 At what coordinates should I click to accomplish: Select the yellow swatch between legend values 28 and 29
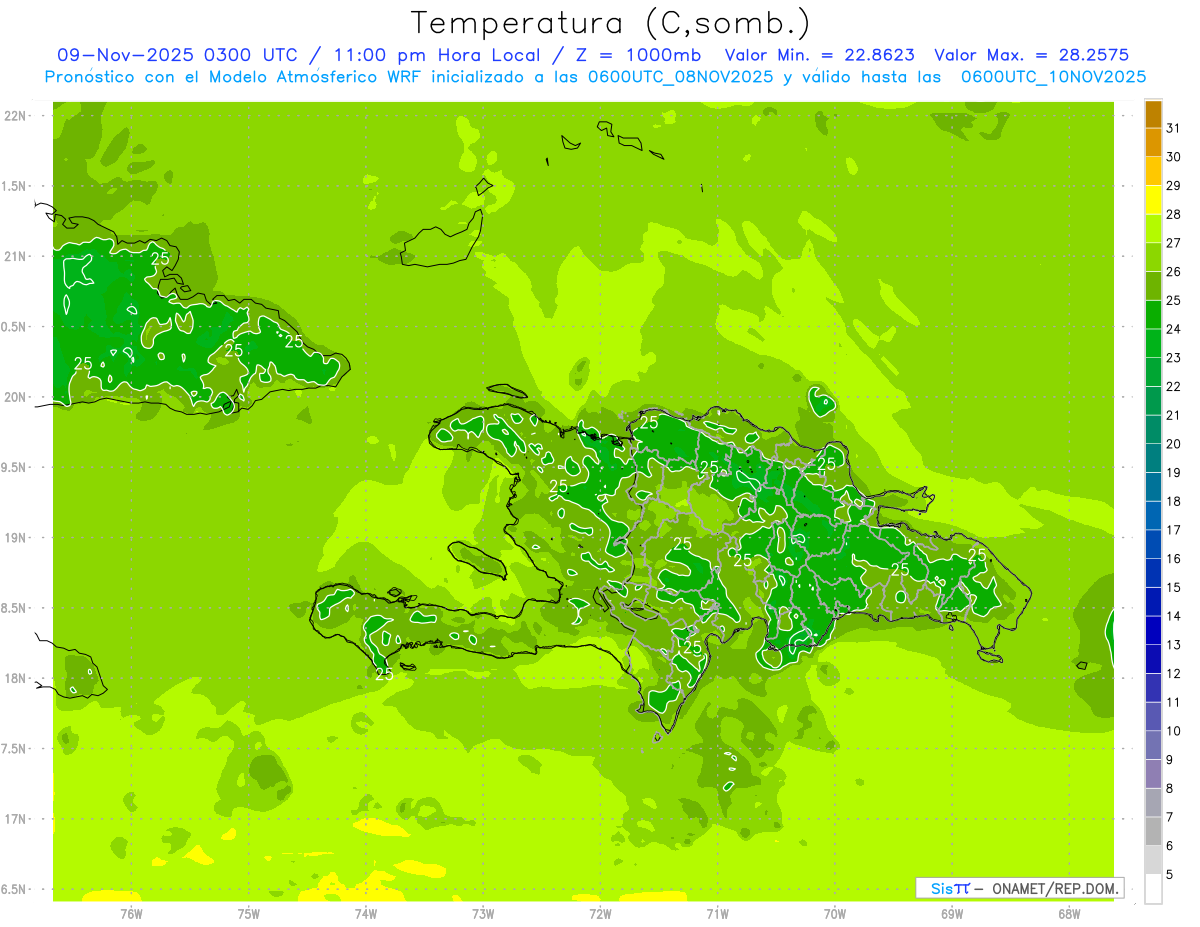coord(1153,200)
